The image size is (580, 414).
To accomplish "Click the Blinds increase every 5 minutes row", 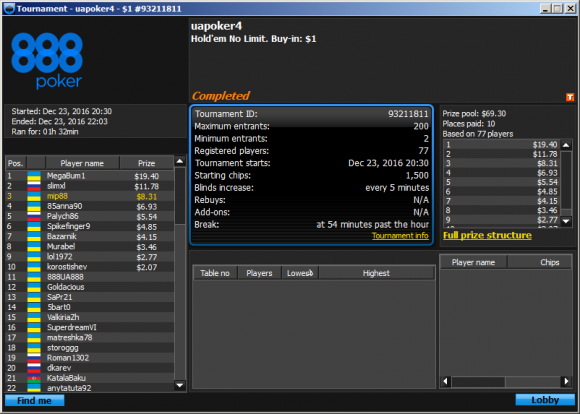I will coord(311,188).
